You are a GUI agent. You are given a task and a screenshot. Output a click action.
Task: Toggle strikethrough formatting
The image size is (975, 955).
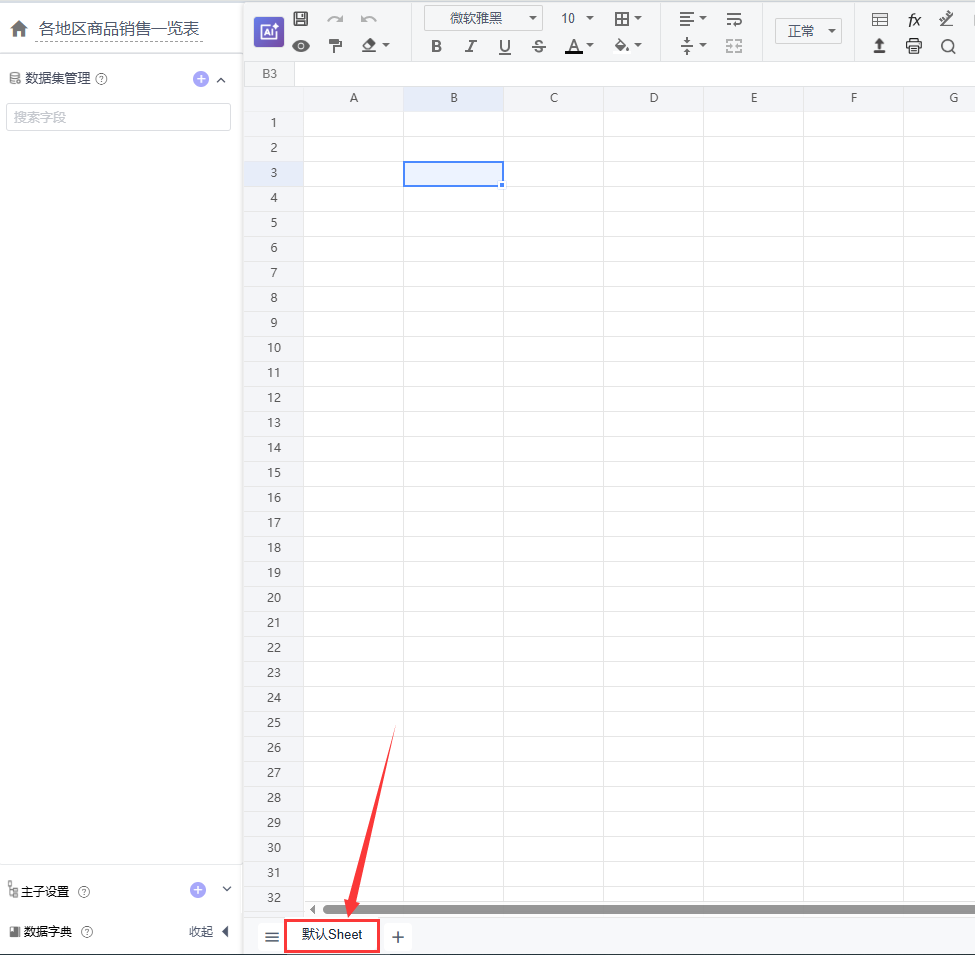pyautogui.click(x=539, y=46)
